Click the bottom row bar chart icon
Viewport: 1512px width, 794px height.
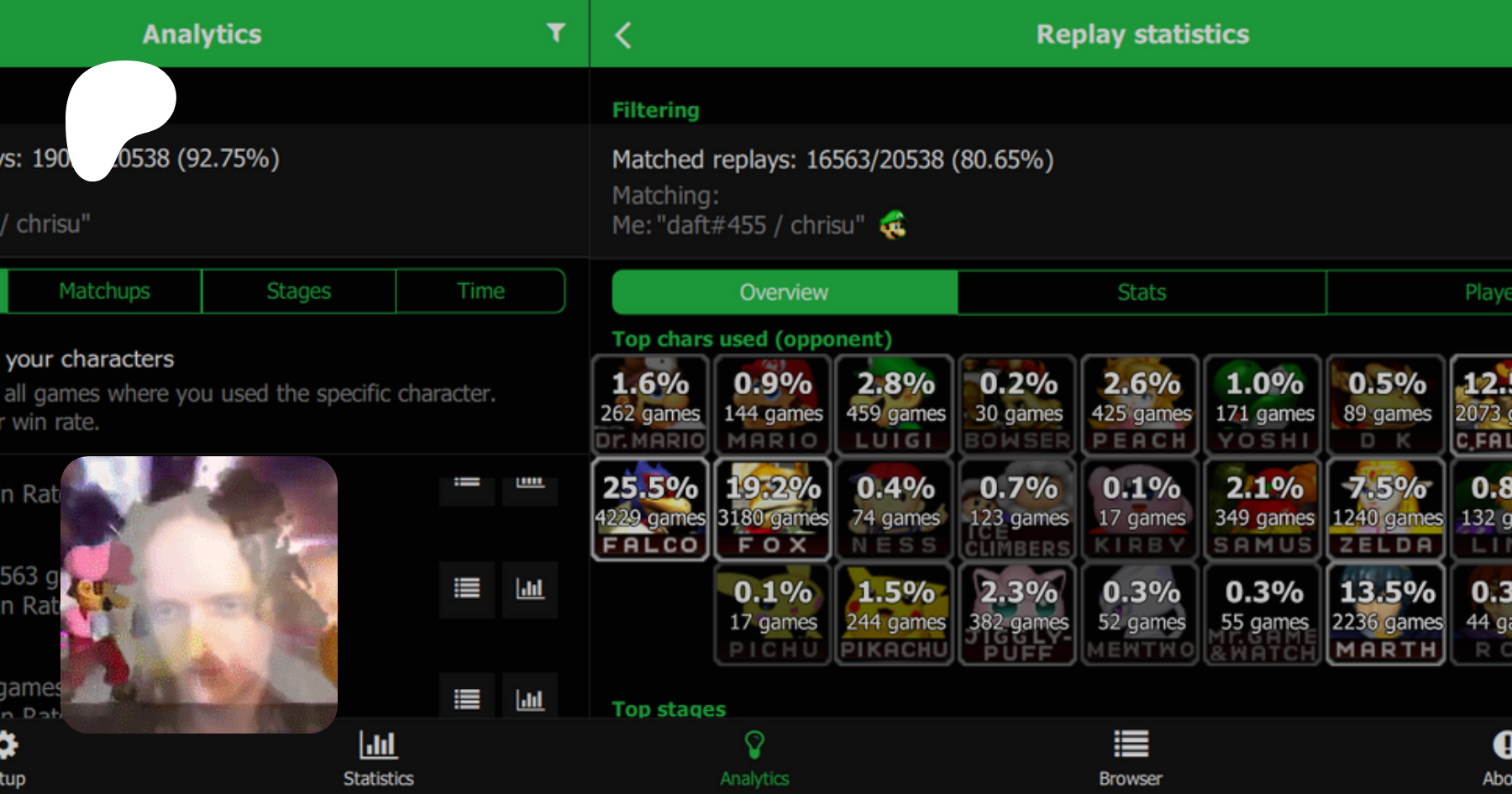point(530,698)
